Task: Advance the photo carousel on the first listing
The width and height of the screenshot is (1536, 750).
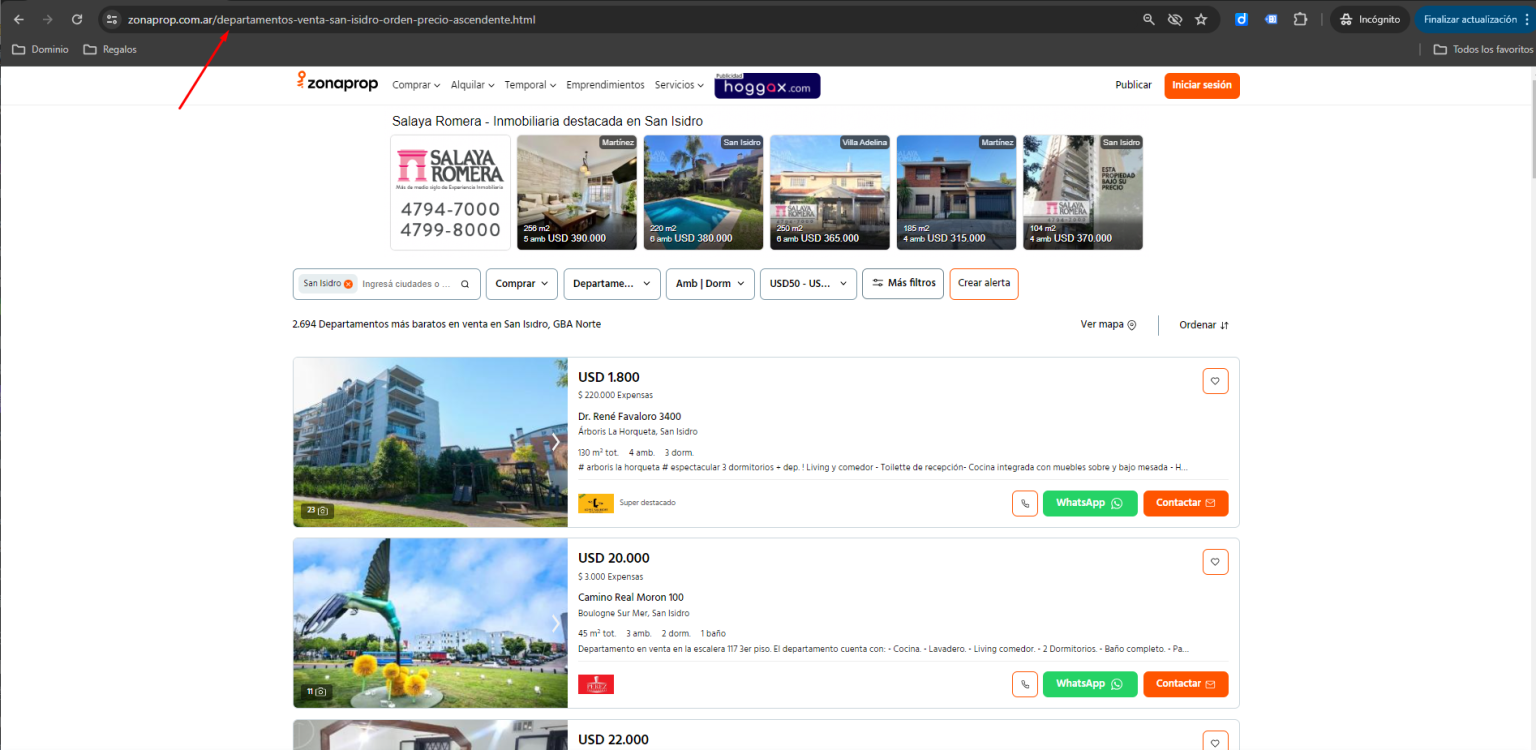Action: pyautogui.click(x=556, y=441)
